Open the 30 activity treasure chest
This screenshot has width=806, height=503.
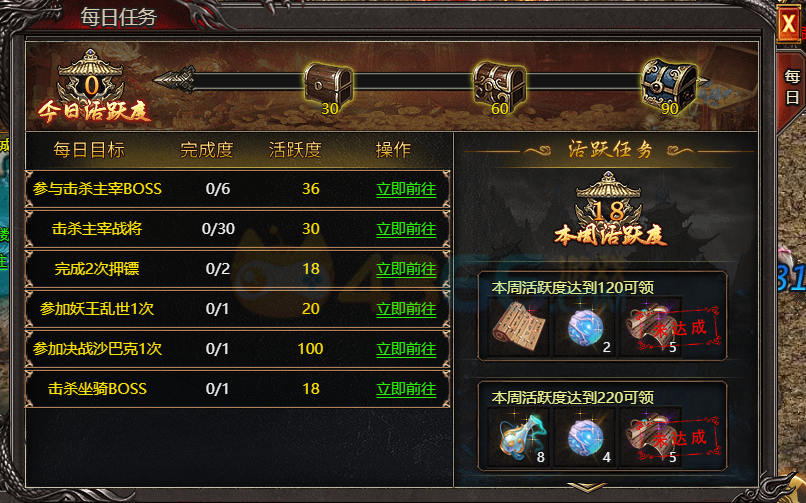click(x=328, y=85)
